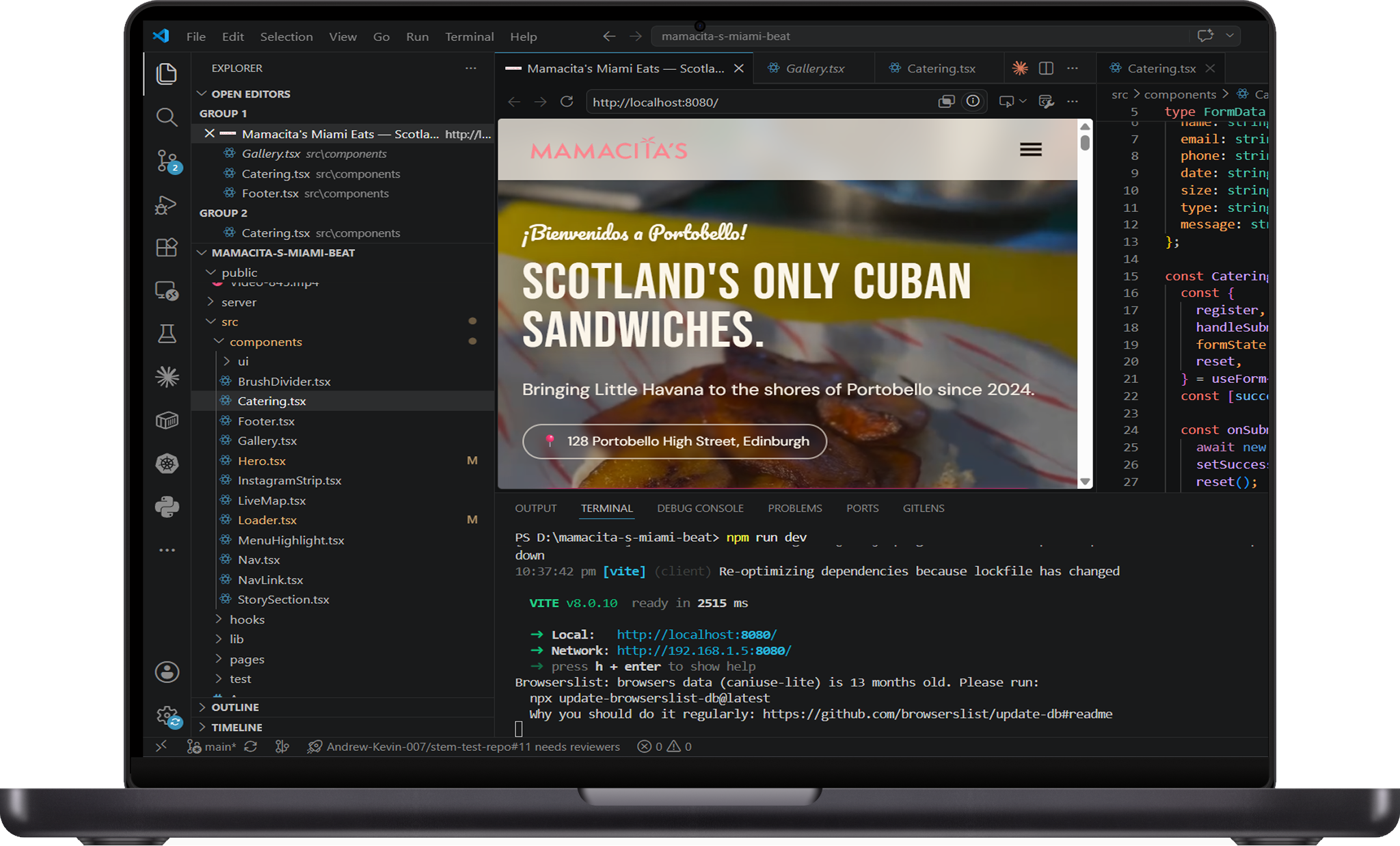Click the 128 Portobello High Street address button
This screenshot has width=1400, height=846.
tap(675, 442)
